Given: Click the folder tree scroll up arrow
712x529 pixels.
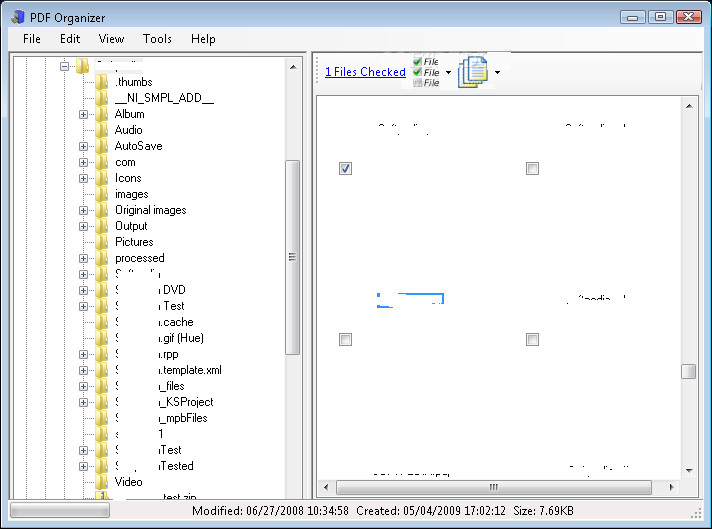Looking at the screenshot, I should tap(293, 67).
